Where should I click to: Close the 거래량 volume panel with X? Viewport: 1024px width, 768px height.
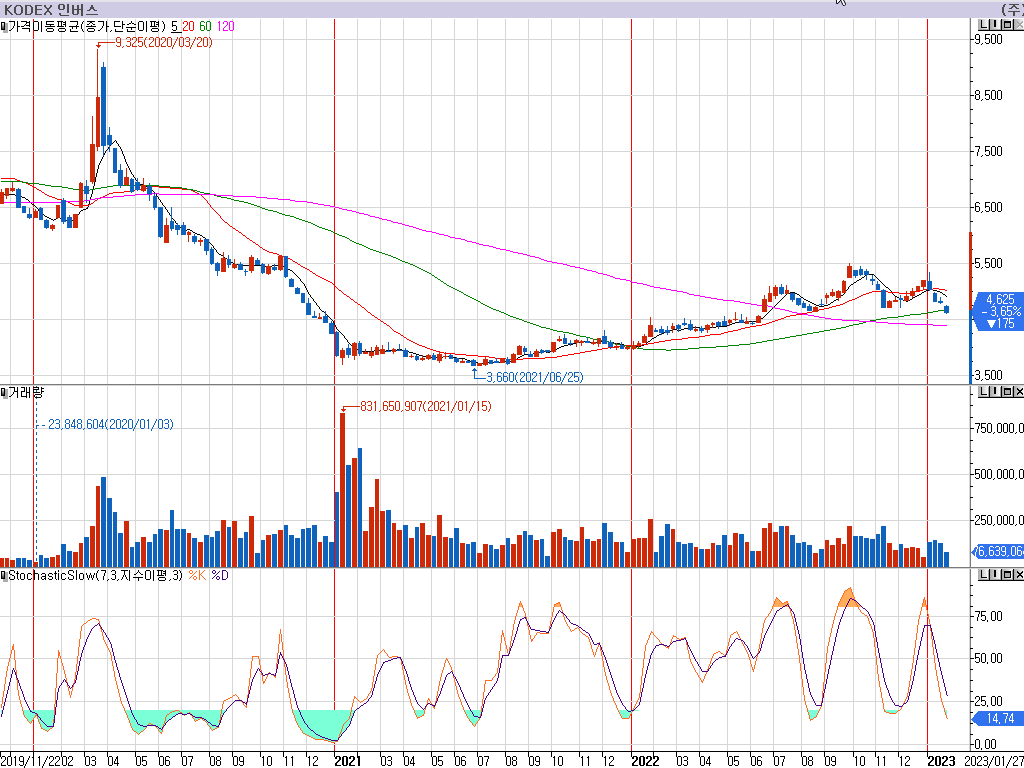coord(1019,392)
